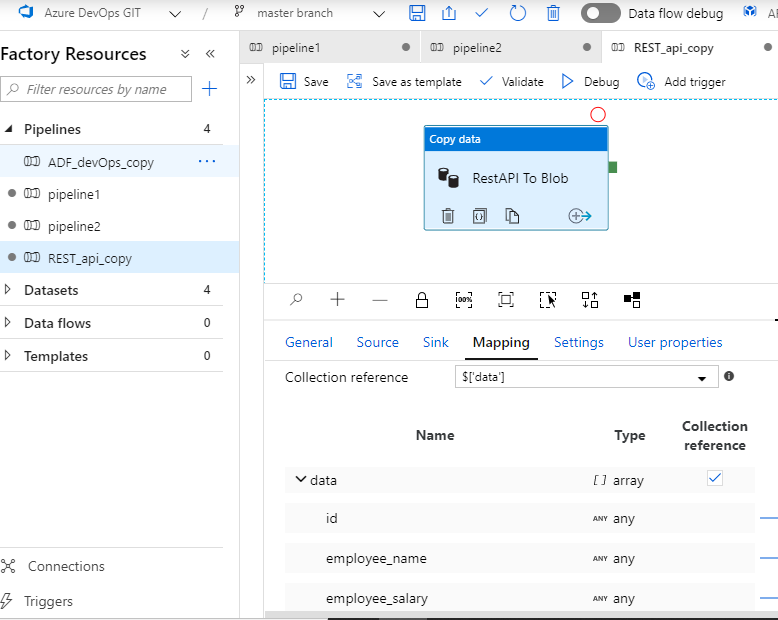Image resolution: width=778 pixels, height=620 pixels.
Task: Click Save as template
Action: (404, 81)
